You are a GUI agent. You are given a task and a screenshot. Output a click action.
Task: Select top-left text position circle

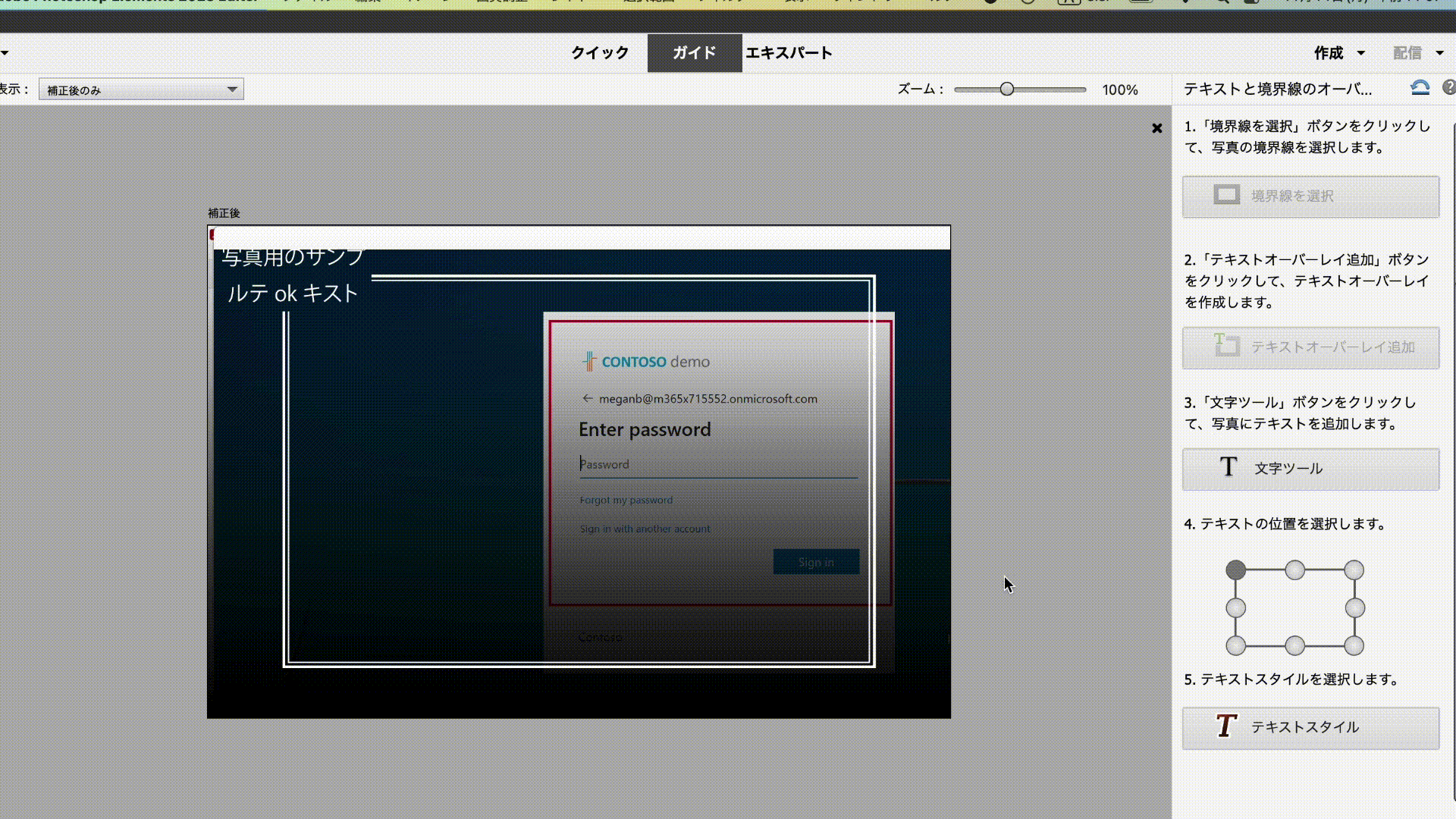[x=1235, y=570]
